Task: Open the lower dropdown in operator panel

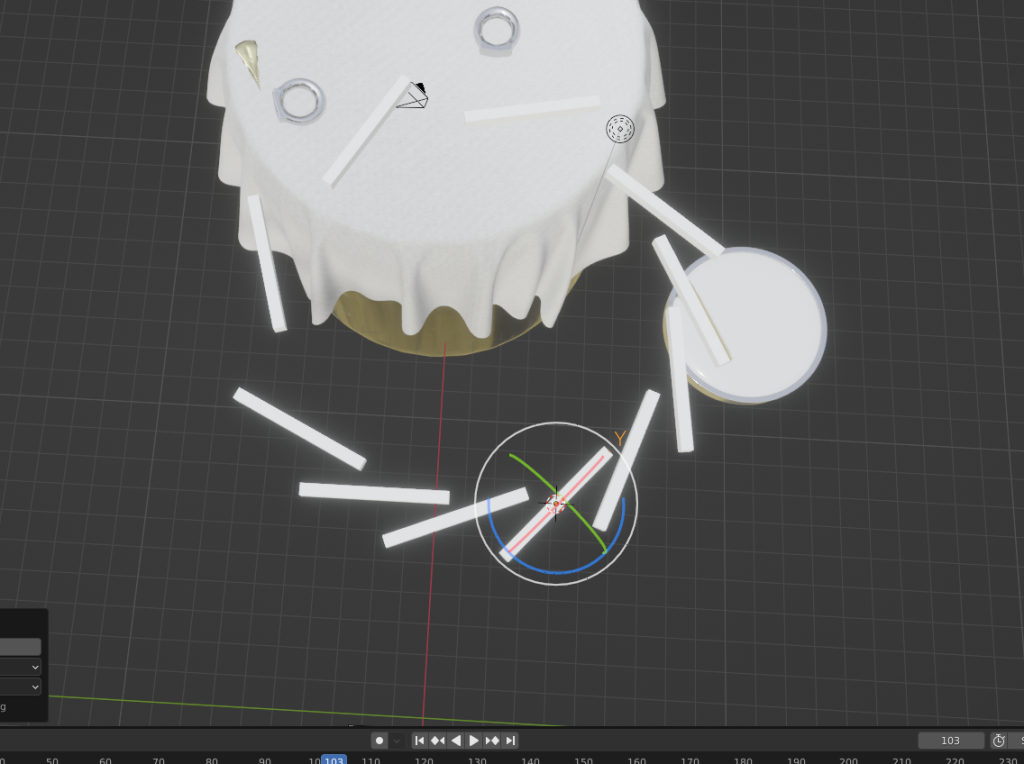Action: [20, 687]
